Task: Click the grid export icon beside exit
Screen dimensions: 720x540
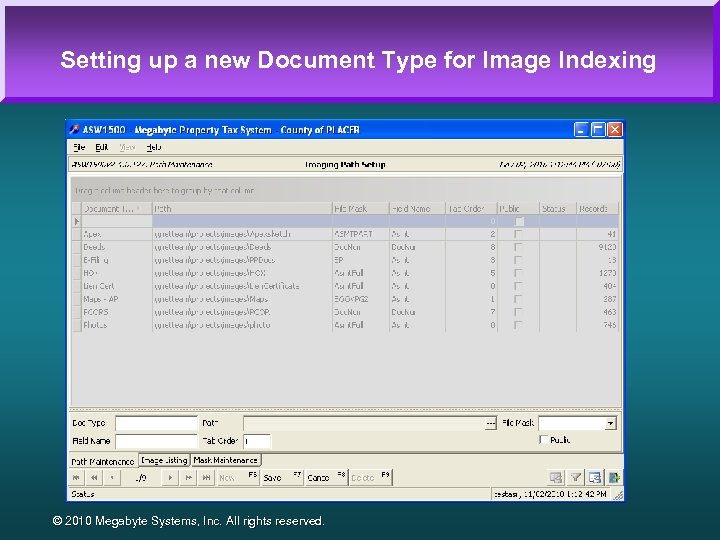Action: pyautogui.click(x=595, y=478)
